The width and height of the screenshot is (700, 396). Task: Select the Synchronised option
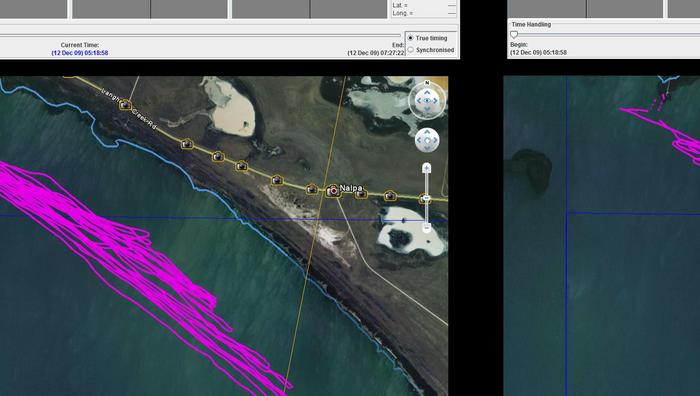tap(431, 50)
